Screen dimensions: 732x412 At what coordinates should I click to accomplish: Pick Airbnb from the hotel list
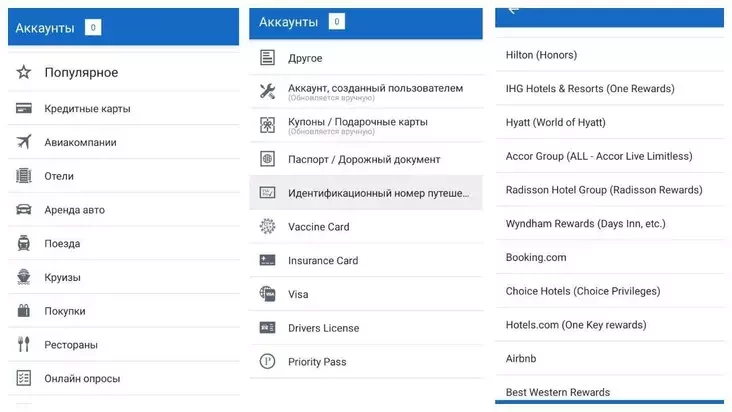click(610, 358)
